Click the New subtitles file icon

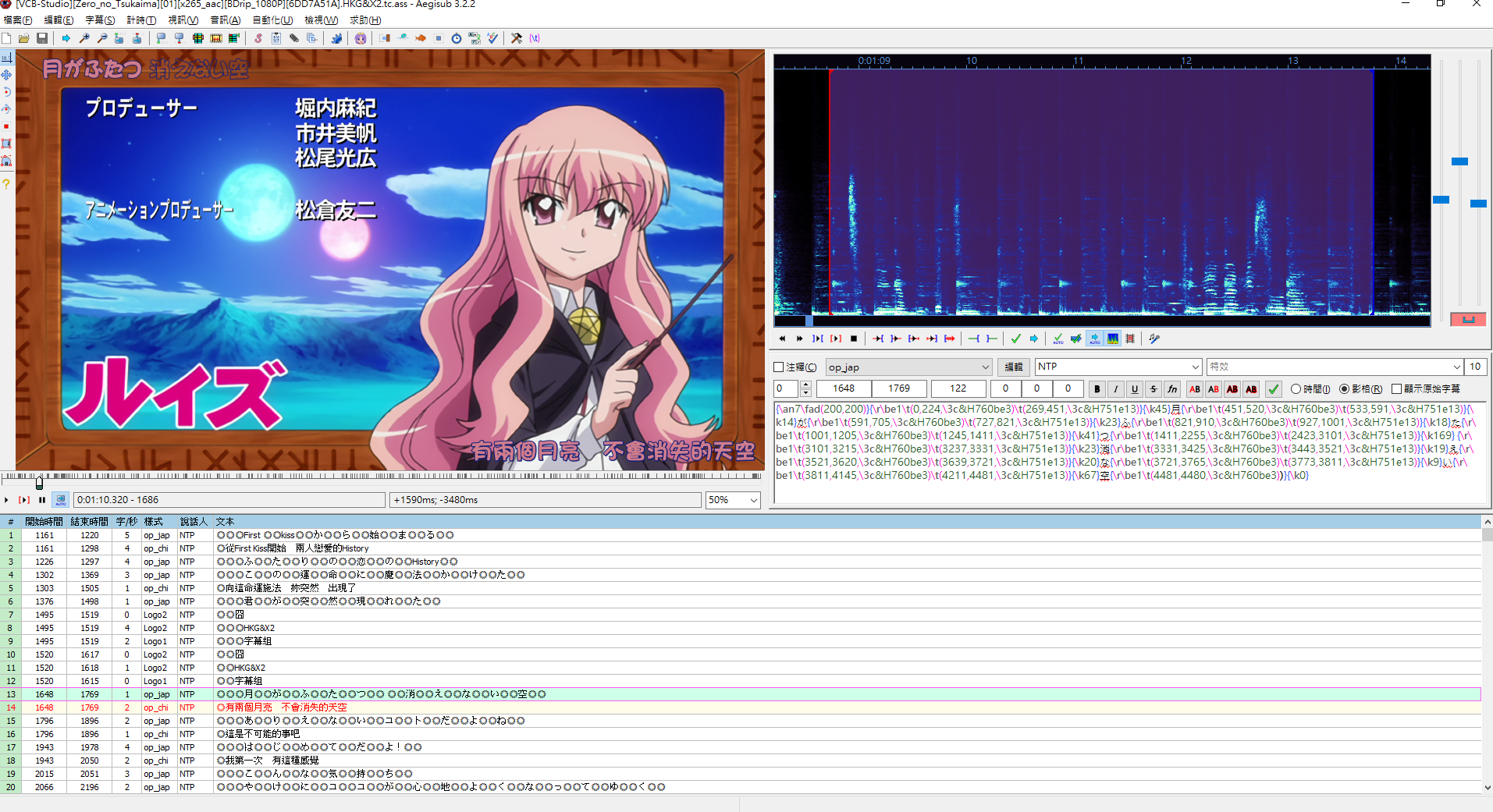click(x=7, y=38)
